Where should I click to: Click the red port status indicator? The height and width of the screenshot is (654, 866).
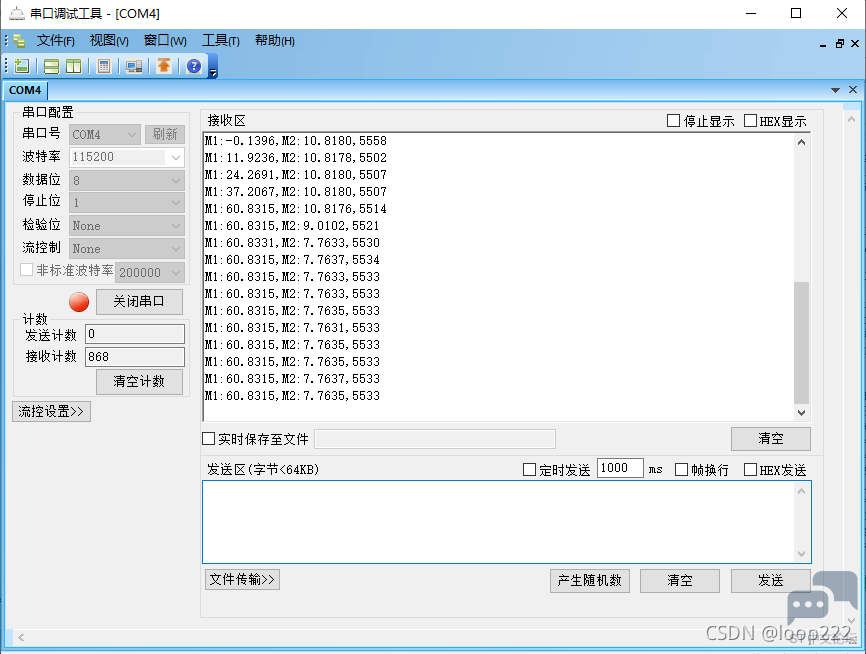(x=79, y=302)
